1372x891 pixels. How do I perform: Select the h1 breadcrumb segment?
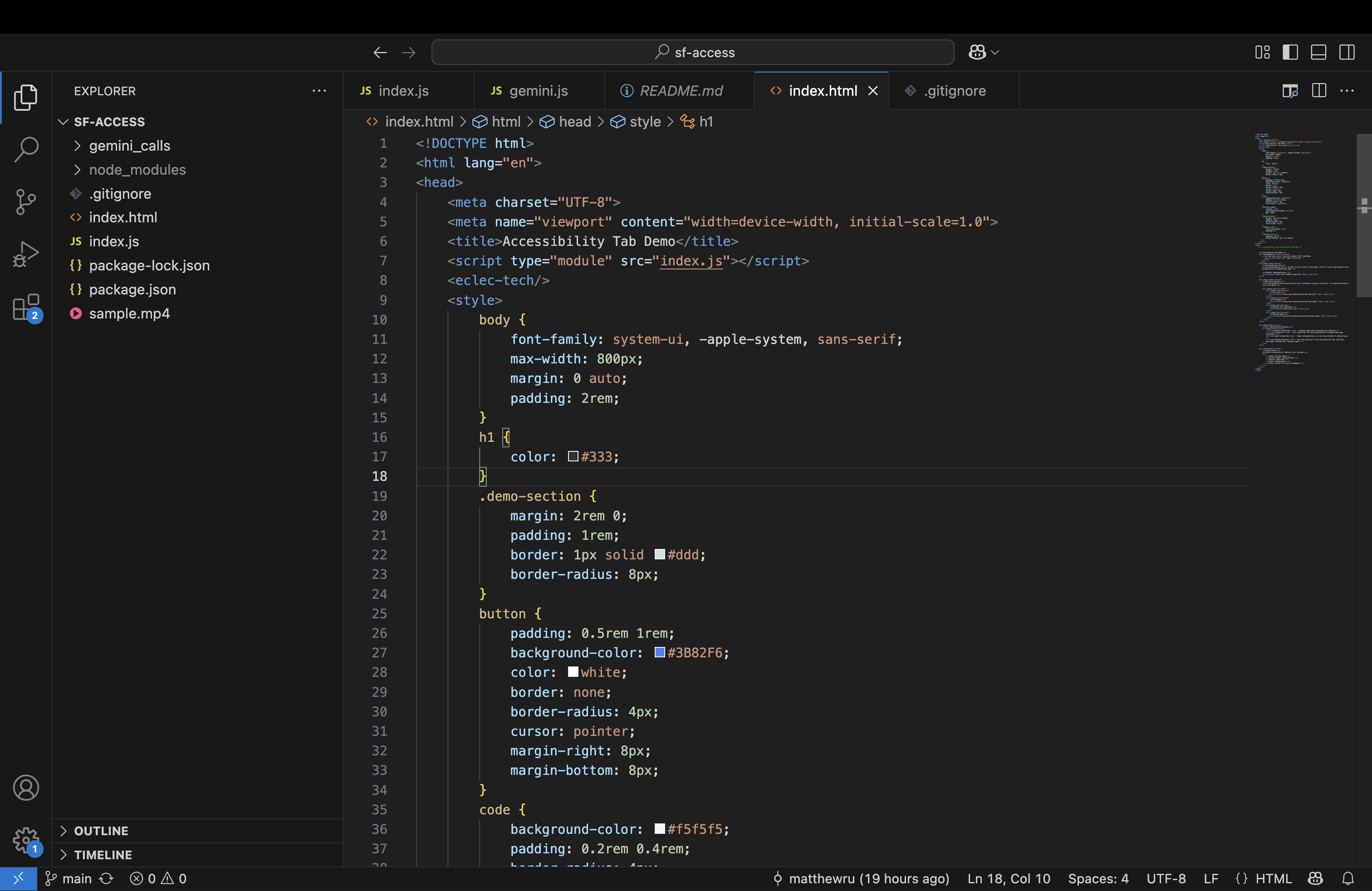point(697,122)
